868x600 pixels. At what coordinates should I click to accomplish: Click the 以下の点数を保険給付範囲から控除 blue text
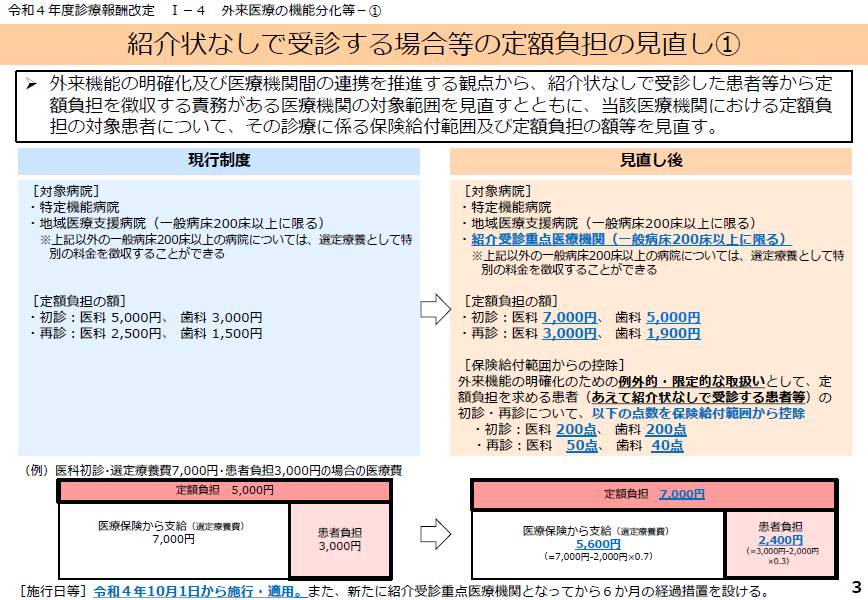pos(698,413)
